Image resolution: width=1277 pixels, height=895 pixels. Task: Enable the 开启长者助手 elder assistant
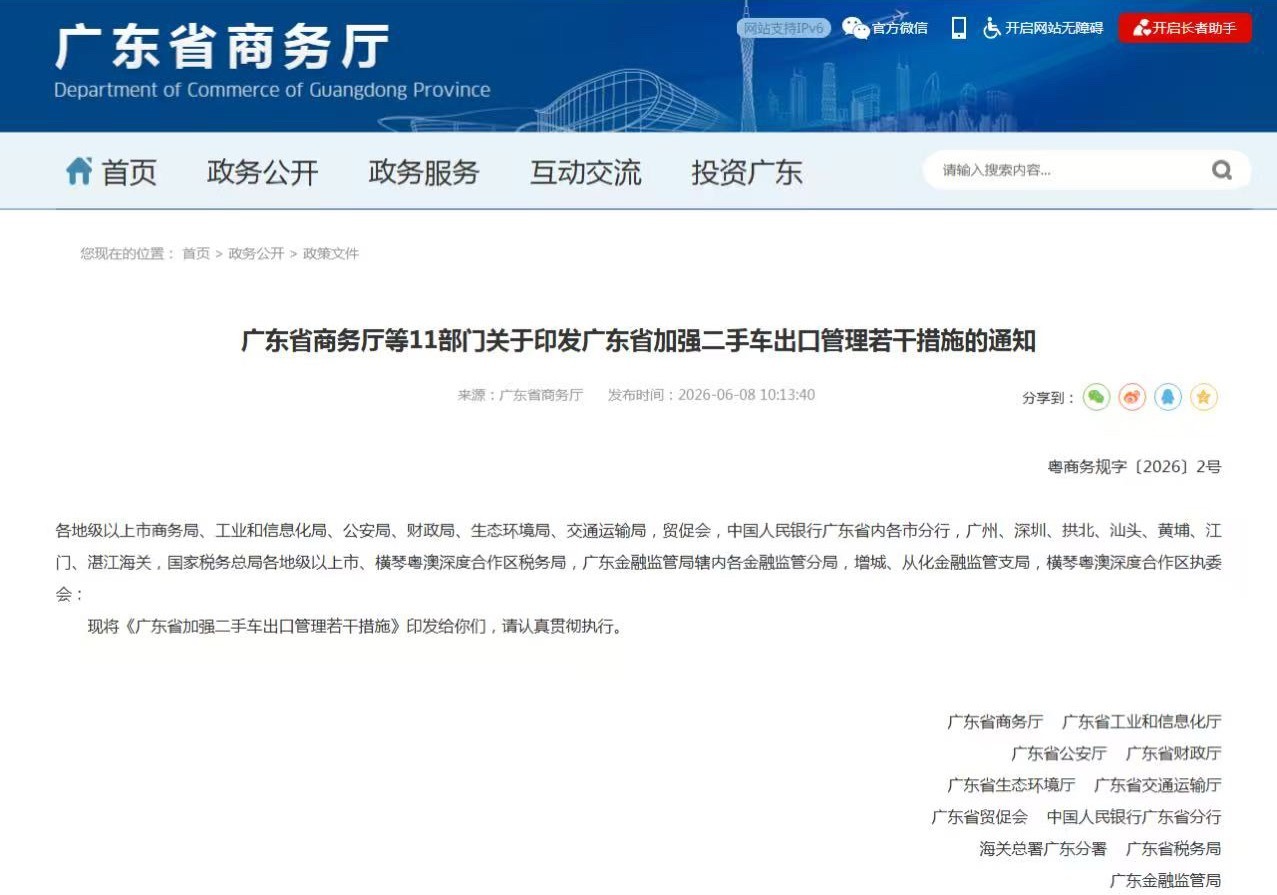tap(1184, 28)
